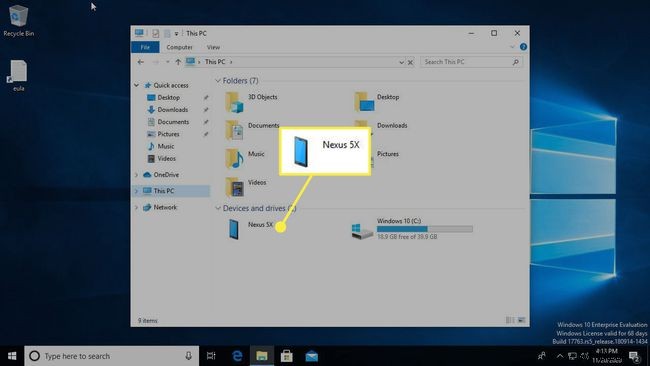
Task: Click the C: drive capacity bar
Action: [424, 229]
